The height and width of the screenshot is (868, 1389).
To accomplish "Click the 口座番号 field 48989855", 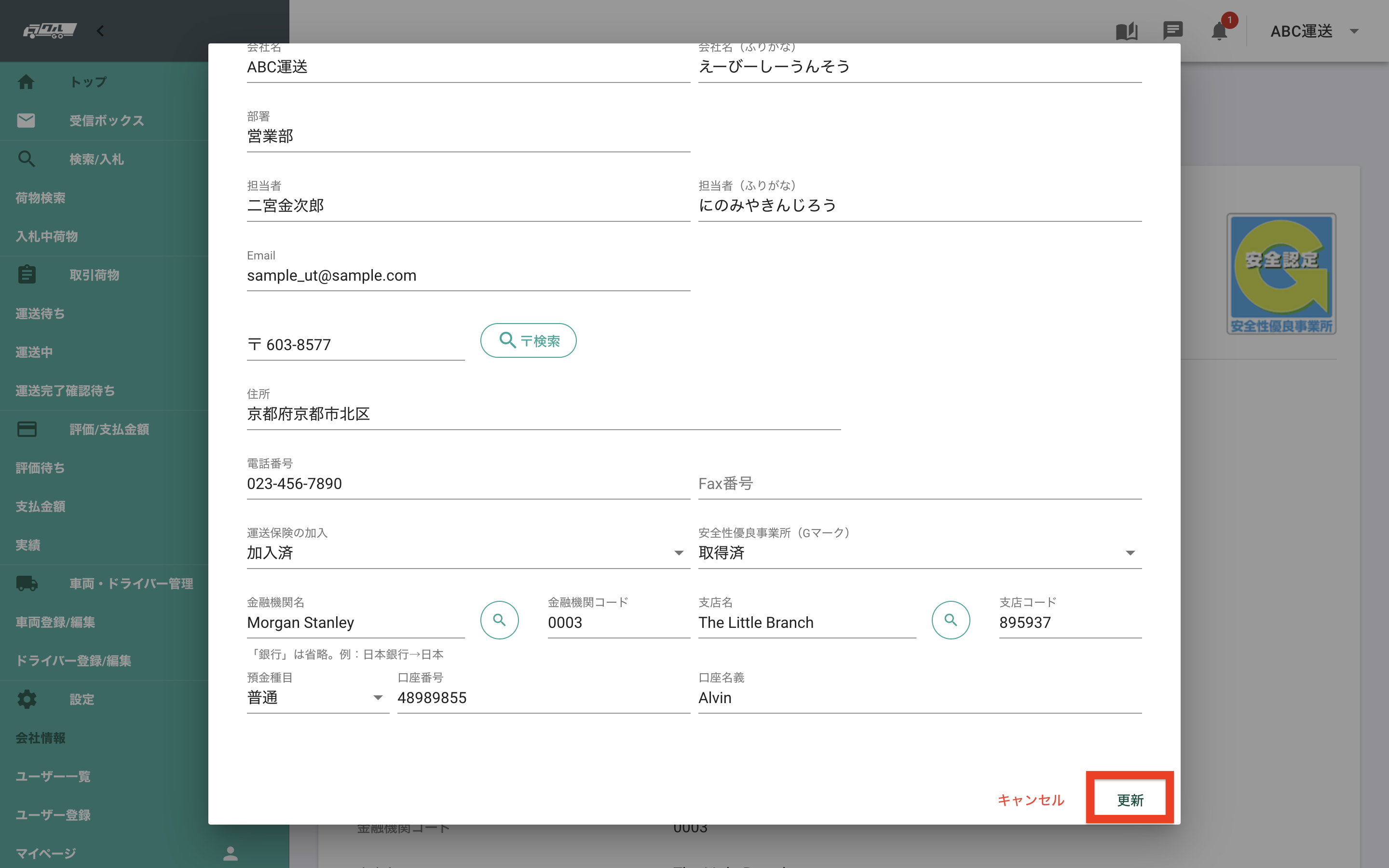I will [544, 697].
